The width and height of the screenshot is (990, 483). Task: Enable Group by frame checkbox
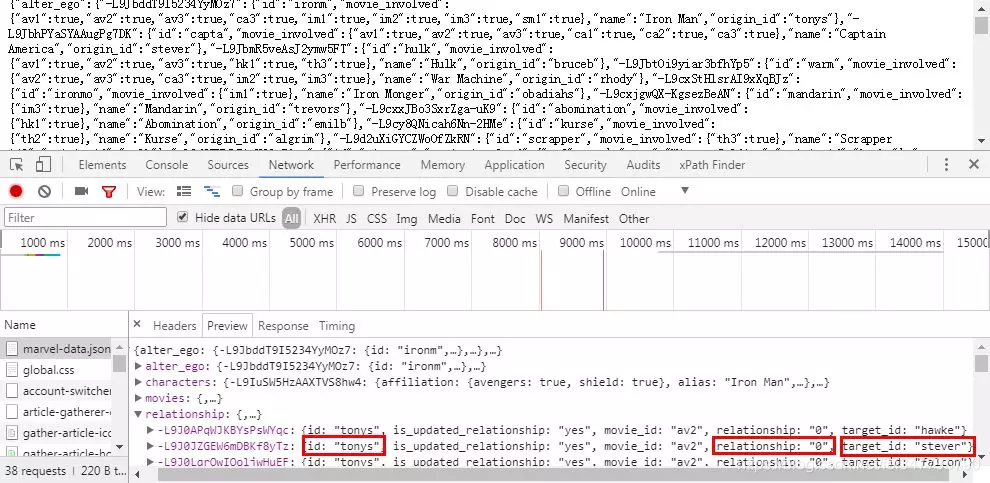tap(237, 191)
